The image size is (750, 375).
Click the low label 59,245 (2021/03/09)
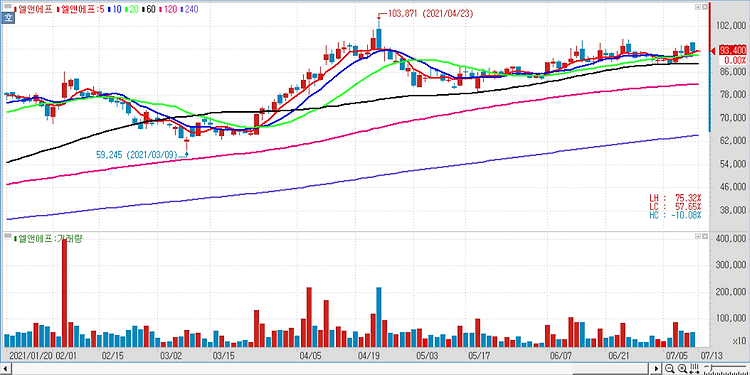(x=137, y=155)
